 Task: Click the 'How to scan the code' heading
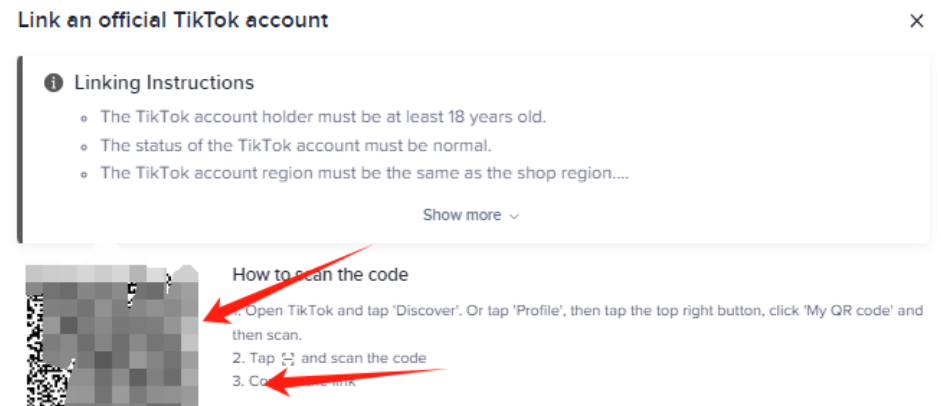click(320, 274)
